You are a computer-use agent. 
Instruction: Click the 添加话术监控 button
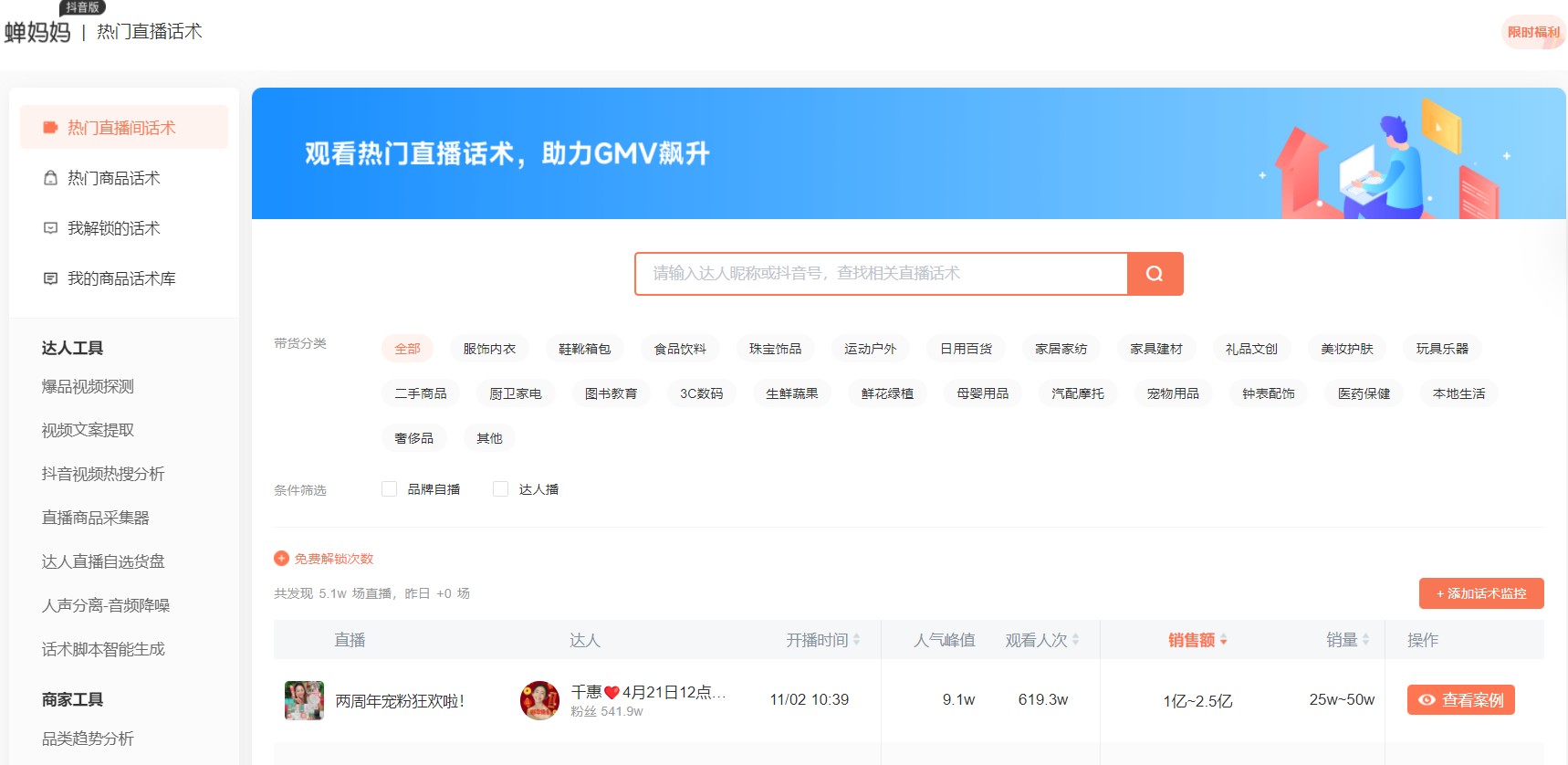1481,593
